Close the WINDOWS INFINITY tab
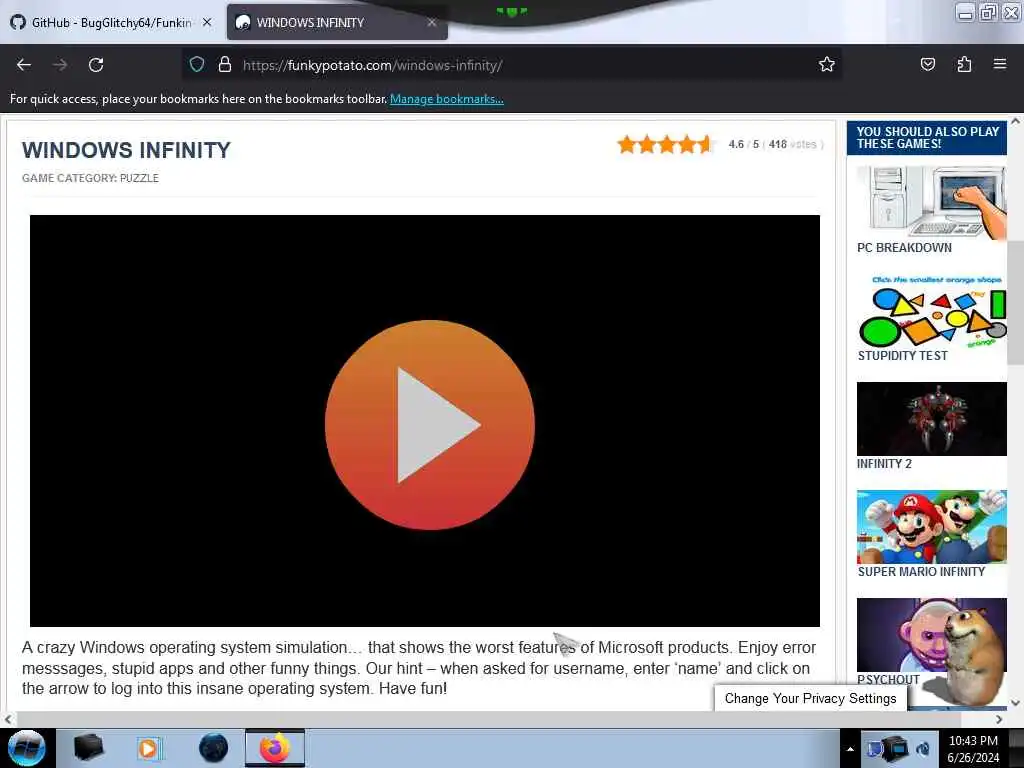The image size is (1024, 768). coord(432,22)
